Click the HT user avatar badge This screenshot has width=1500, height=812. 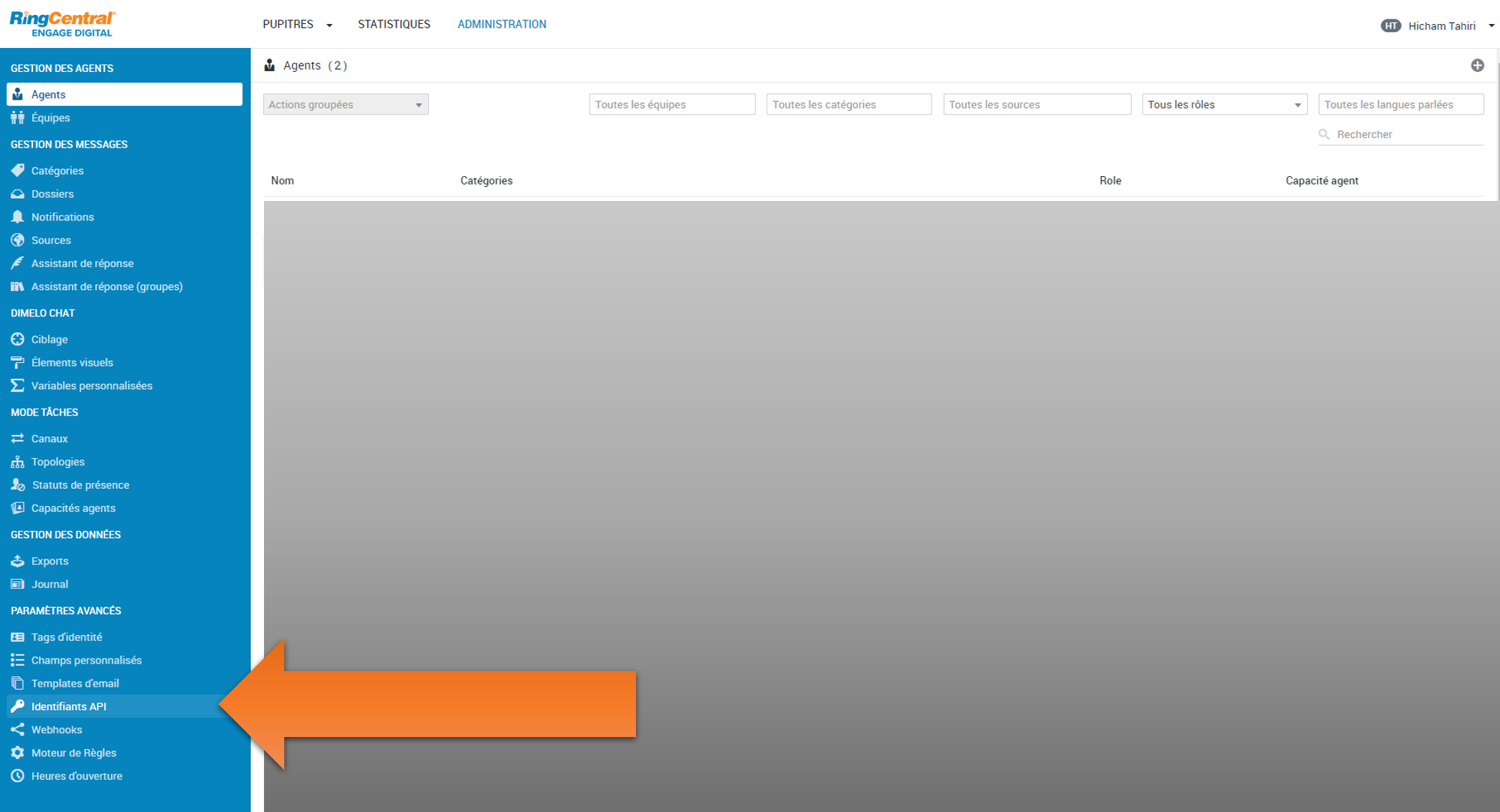pos(1390,25)
